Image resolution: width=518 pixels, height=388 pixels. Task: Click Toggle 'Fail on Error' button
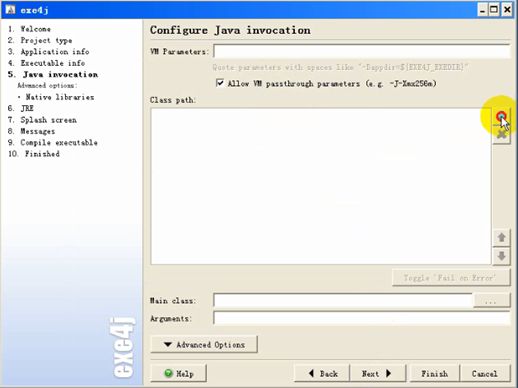451,278
